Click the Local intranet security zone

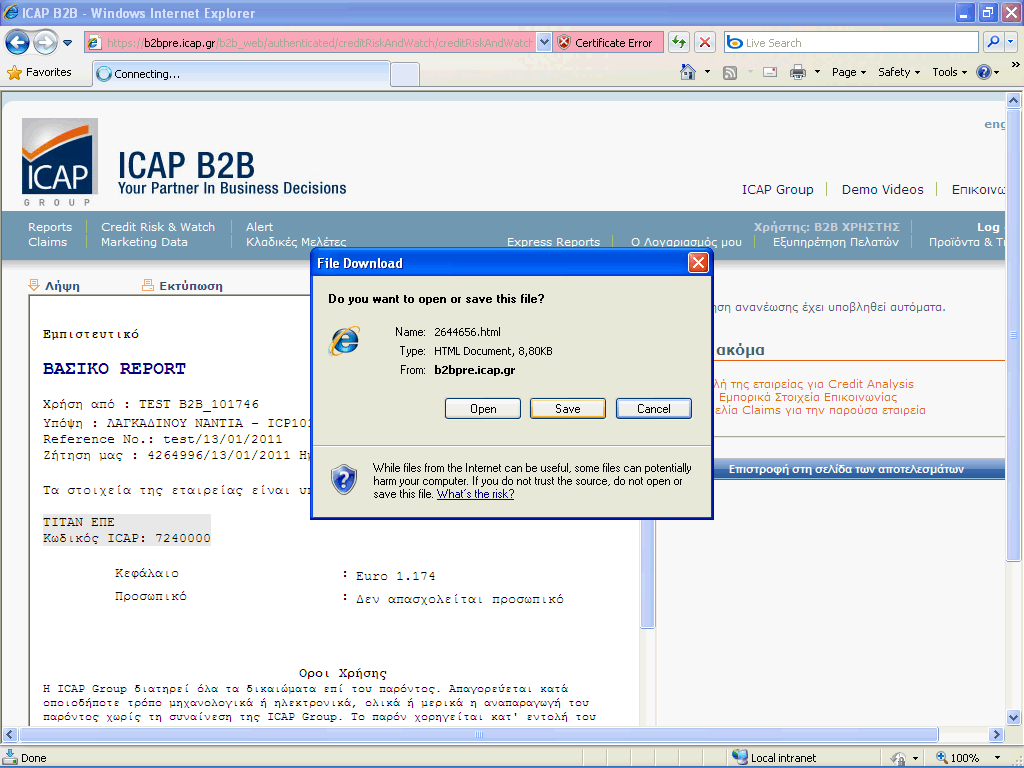tap(775, 758)
